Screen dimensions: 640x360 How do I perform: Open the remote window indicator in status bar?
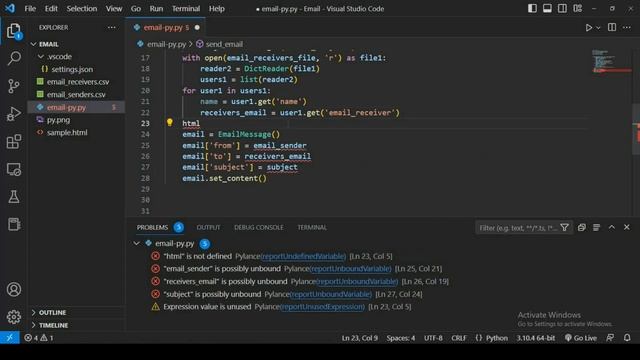pos(9,338)
